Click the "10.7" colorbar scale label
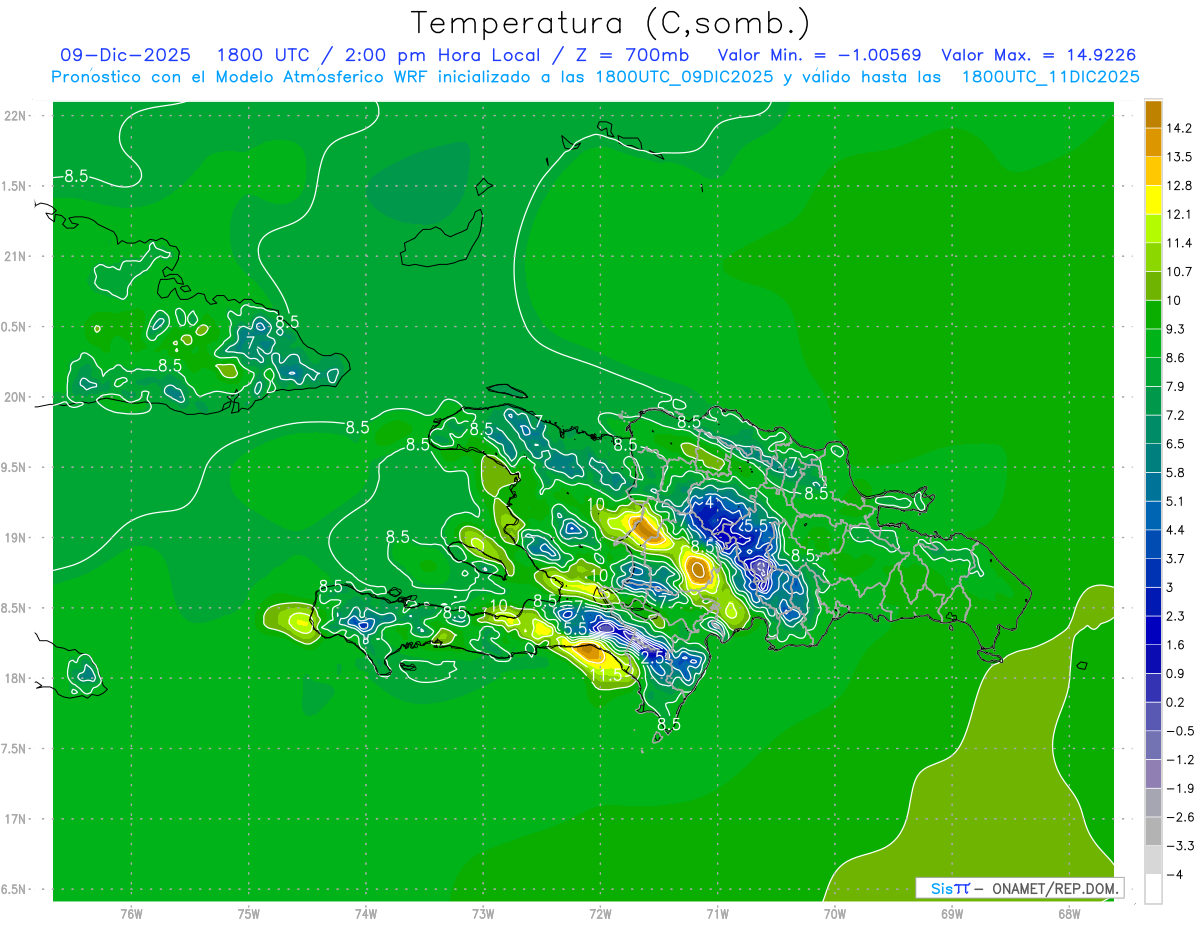The image size is (1200, 927). (x=1180, y=271)
